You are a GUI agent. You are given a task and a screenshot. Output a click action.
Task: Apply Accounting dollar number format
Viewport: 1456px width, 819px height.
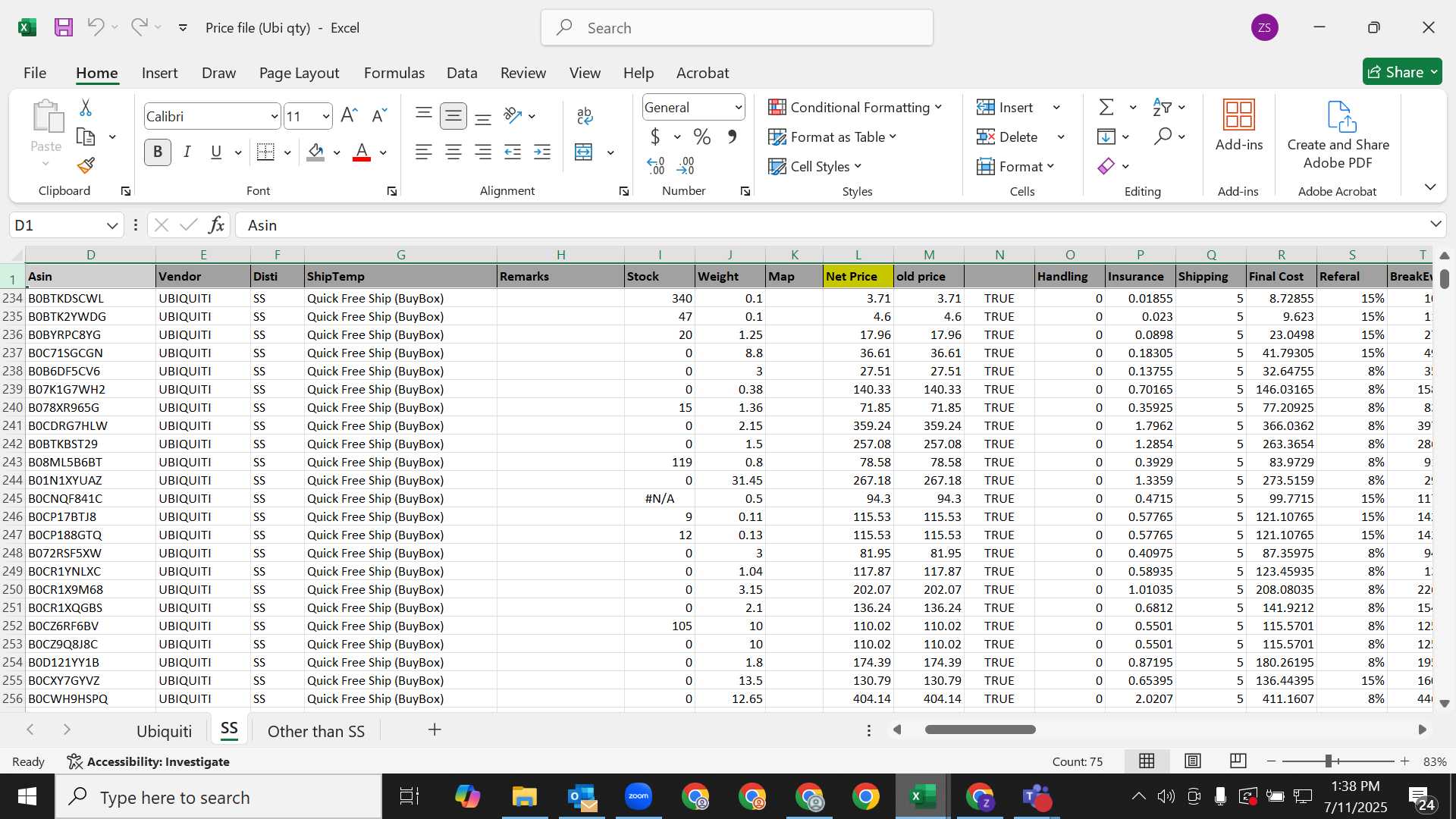655,137
